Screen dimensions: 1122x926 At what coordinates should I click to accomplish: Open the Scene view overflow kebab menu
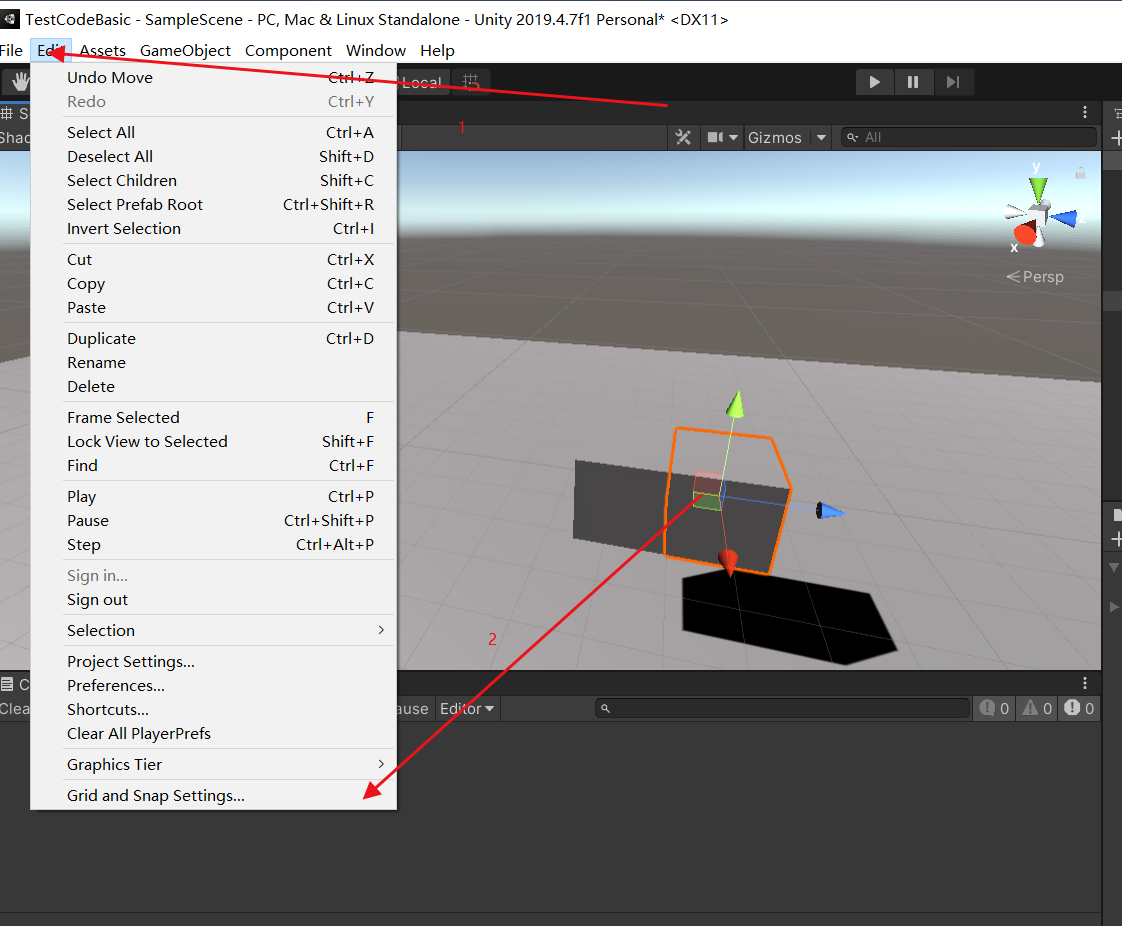pos(1084,112)
